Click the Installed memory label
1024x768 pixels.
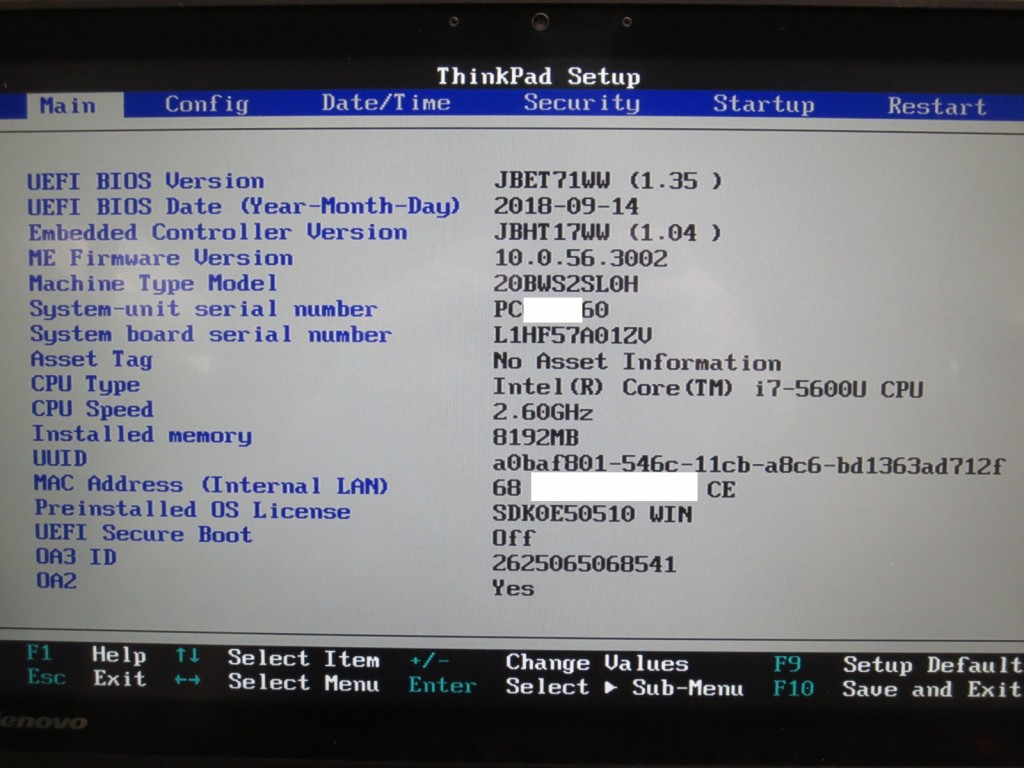(x=142, y=435)
